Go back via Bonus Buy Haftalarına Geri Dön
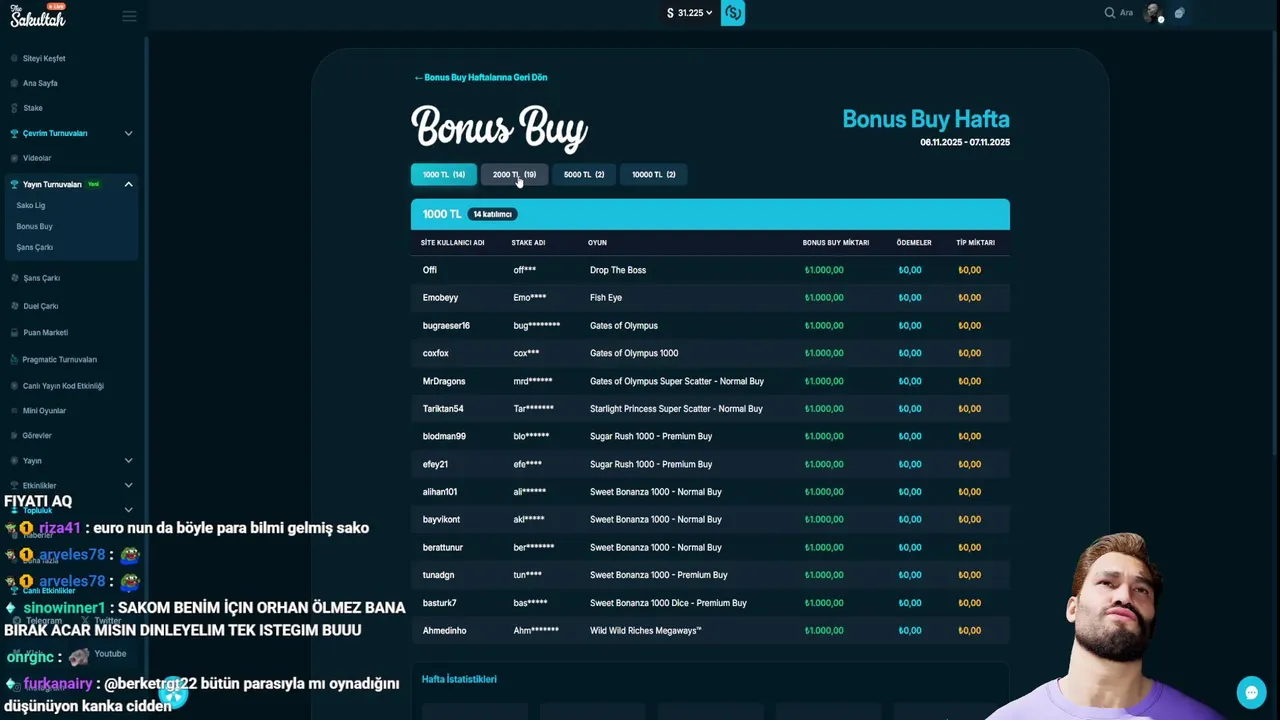Screen dimensions: 1280x720 481,77
